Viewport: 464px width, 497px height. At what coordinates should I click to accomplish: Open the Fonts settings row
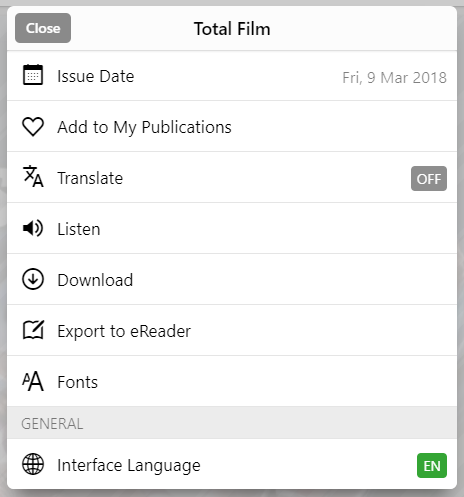point(232,381)
